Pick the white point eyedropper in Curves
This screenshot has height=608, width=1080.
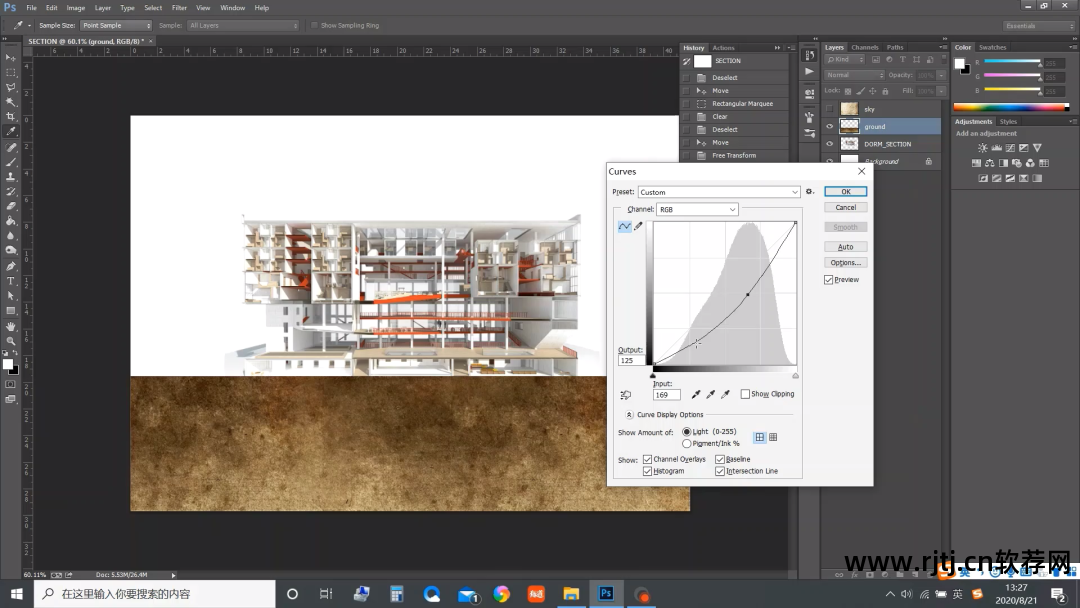point(725,395)
